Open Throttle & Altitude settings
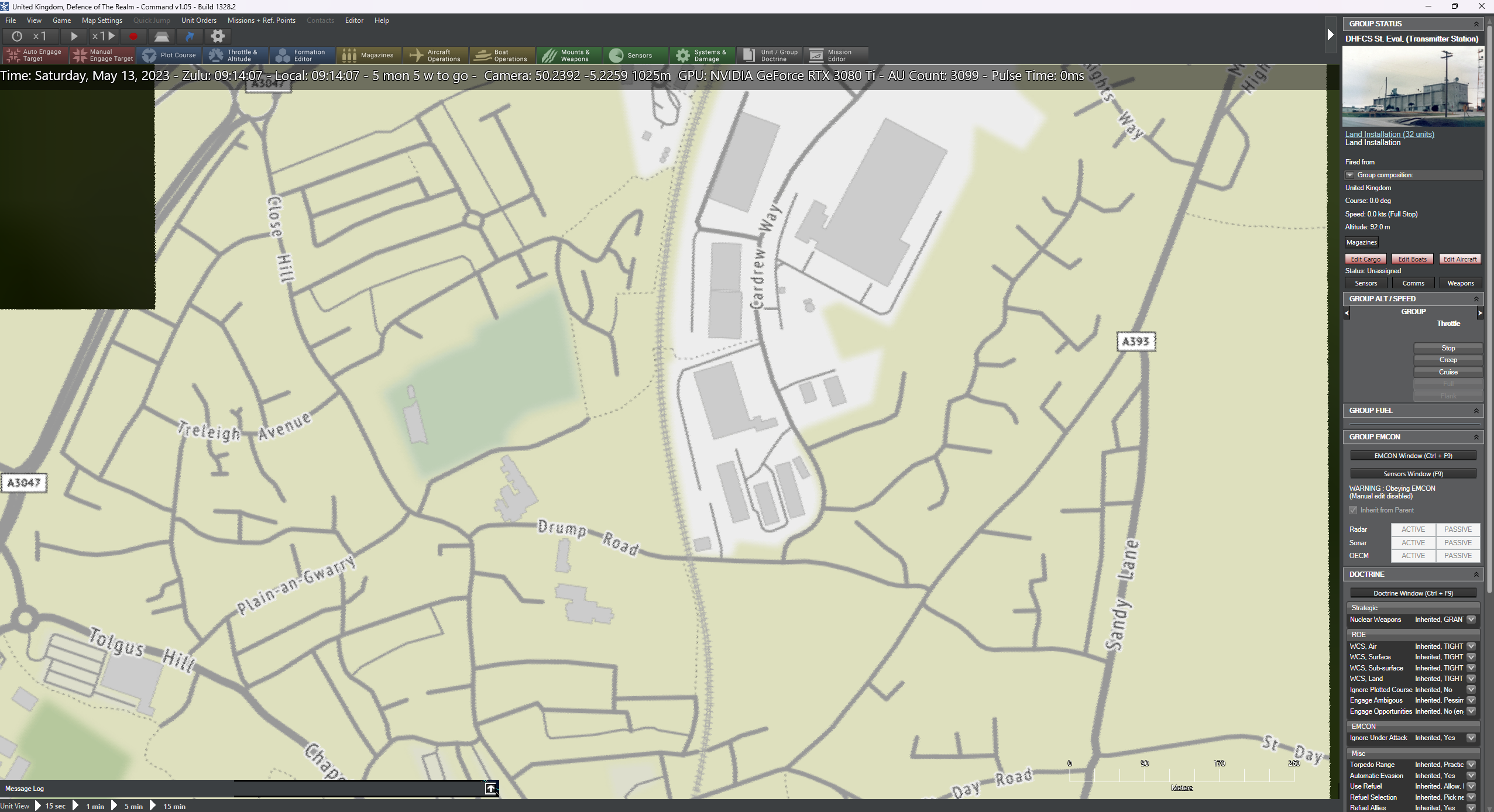Image resolution: width=1494 pixels, height=812 pixels. [236, 55]
